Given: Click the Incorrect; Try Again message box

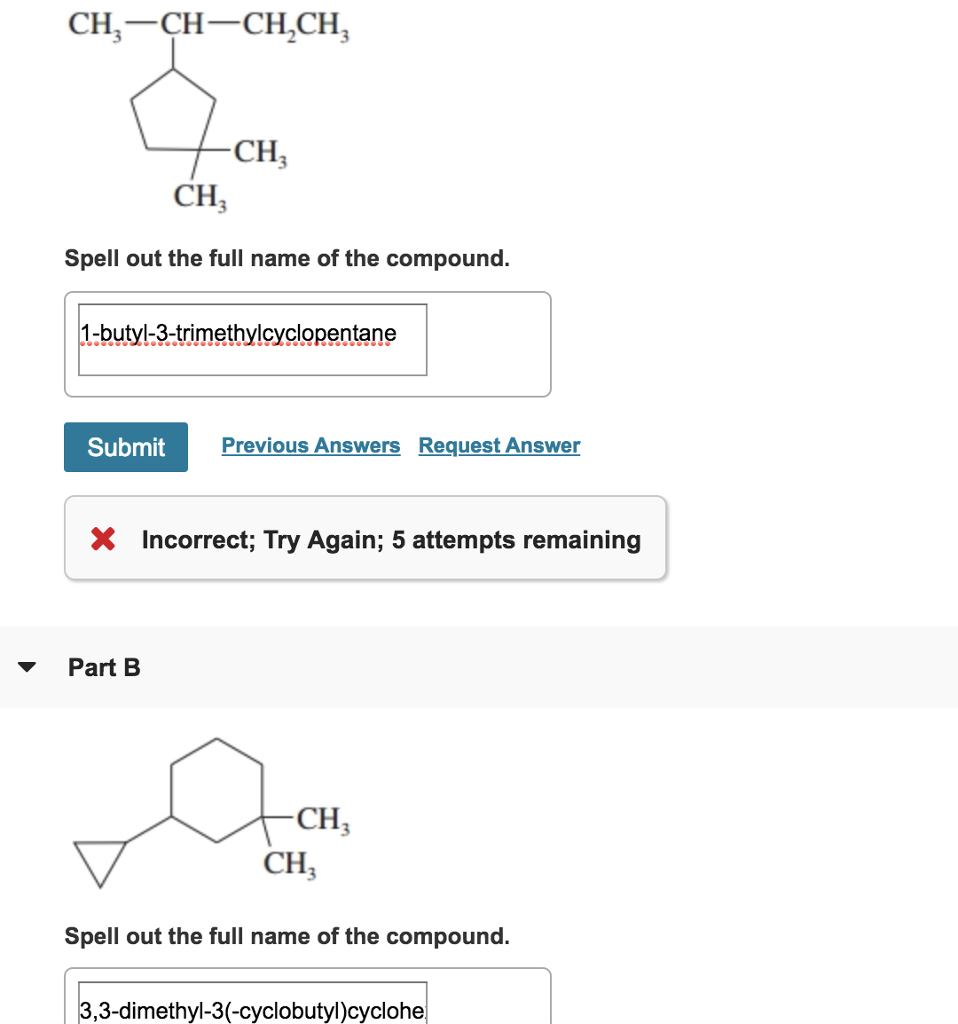Looking at the screenshot, I should [x=365, y=539].
